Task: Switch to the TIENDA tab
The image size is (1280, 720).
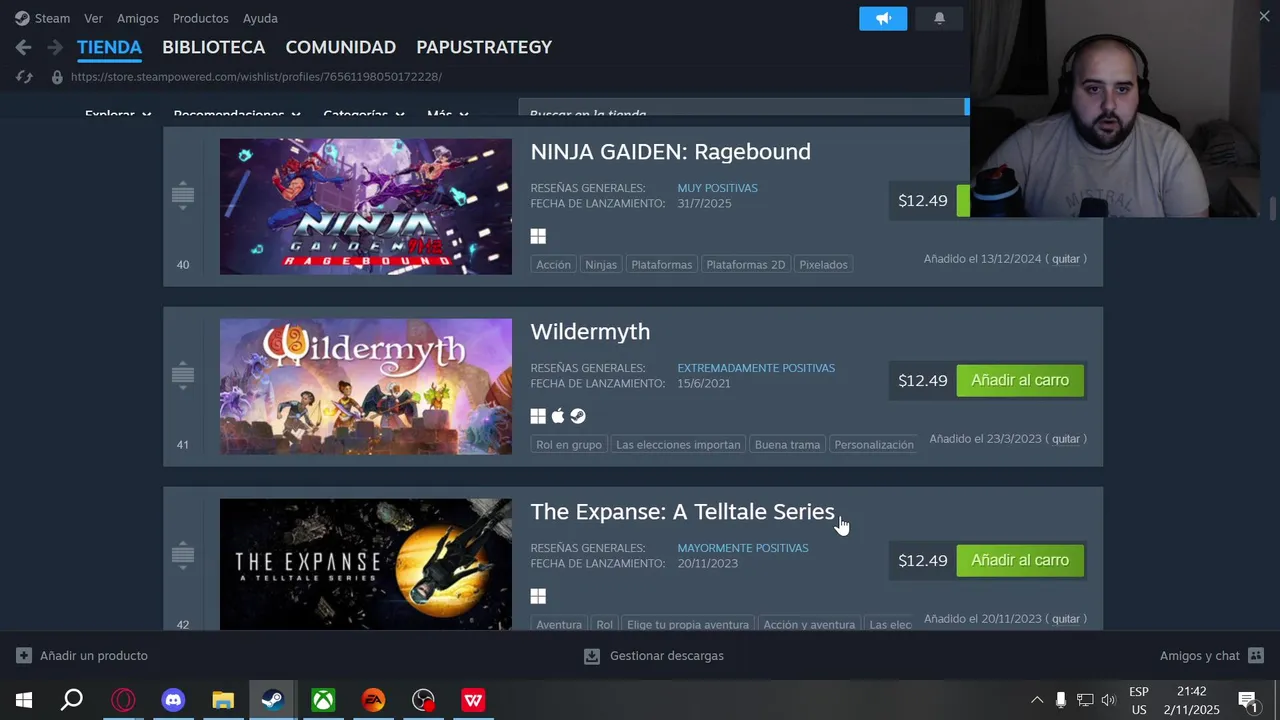Action: click(109, 47)
